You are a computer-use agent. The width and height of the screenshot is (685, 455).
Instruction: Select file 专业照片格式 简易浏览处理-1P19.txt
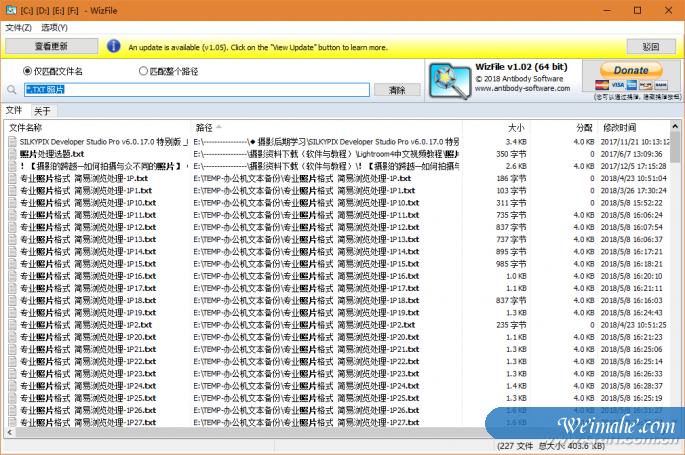click(88, 313)
